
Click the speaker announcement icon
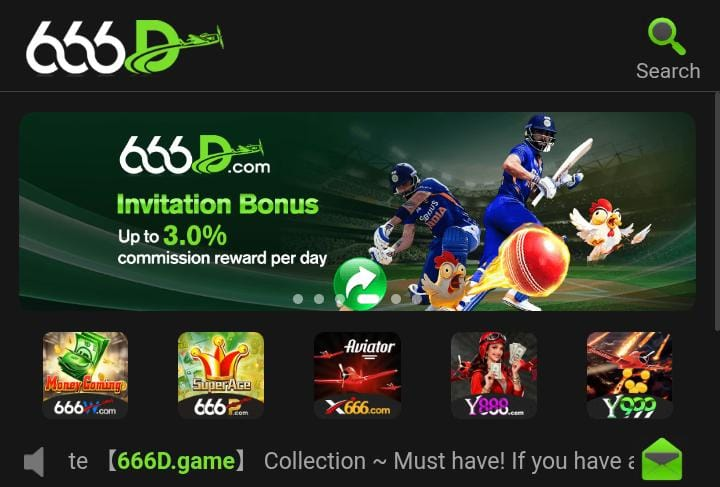tap(34, 461)
